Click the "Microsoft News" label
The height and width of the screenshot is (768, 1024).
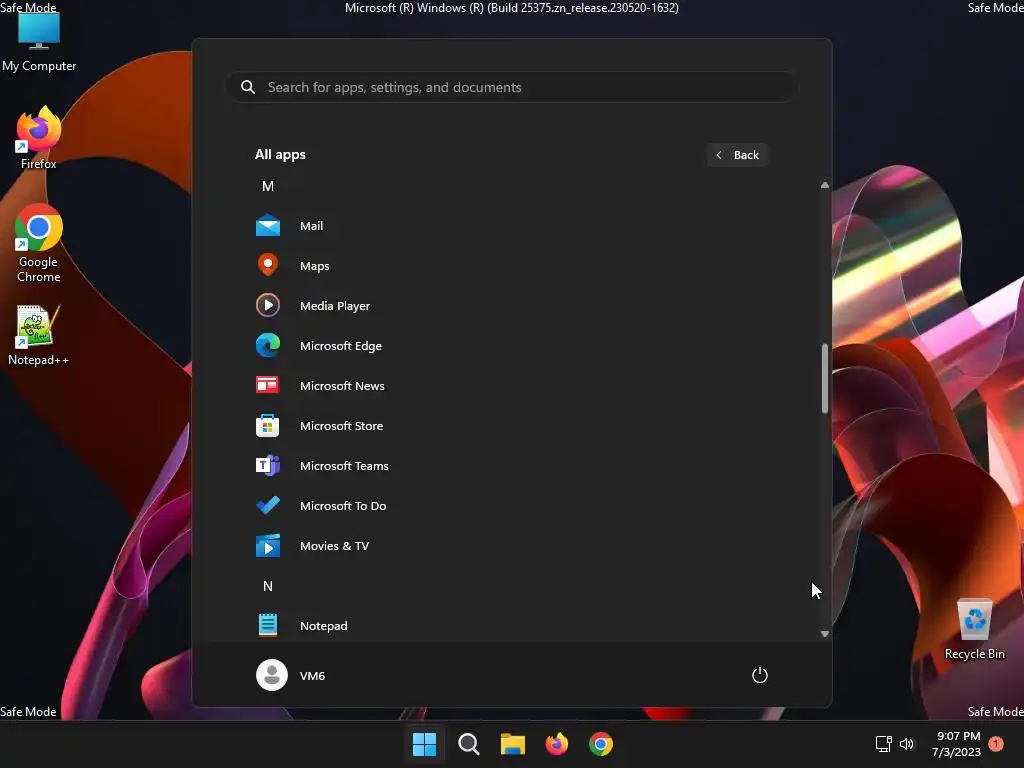(342, 386)
